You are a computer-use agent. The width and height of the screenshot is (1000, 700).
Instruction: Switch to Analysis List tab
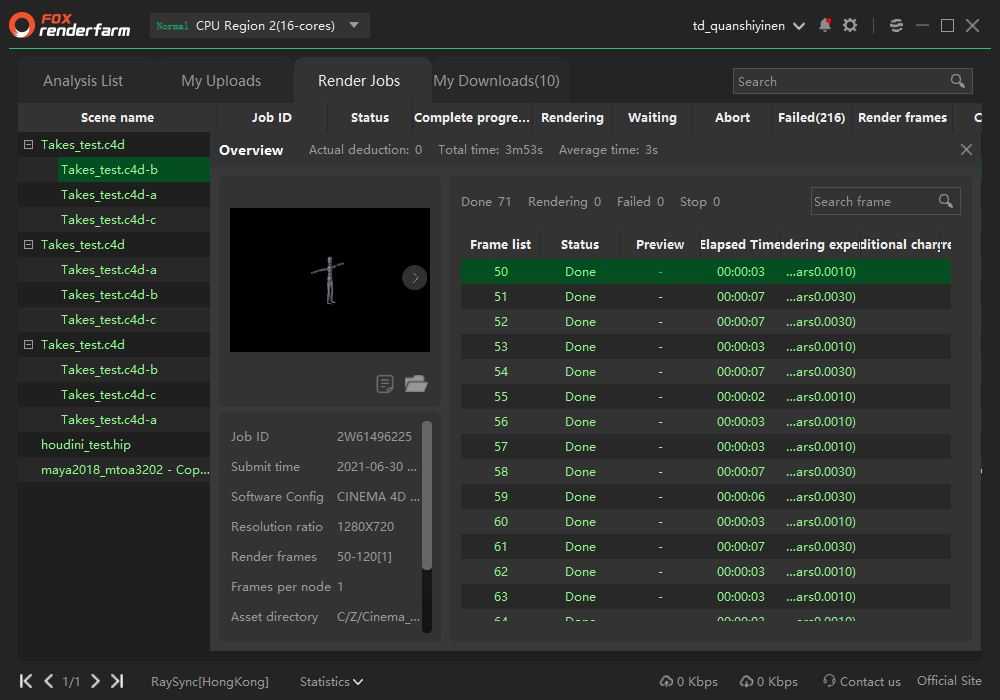click(83, 81)
